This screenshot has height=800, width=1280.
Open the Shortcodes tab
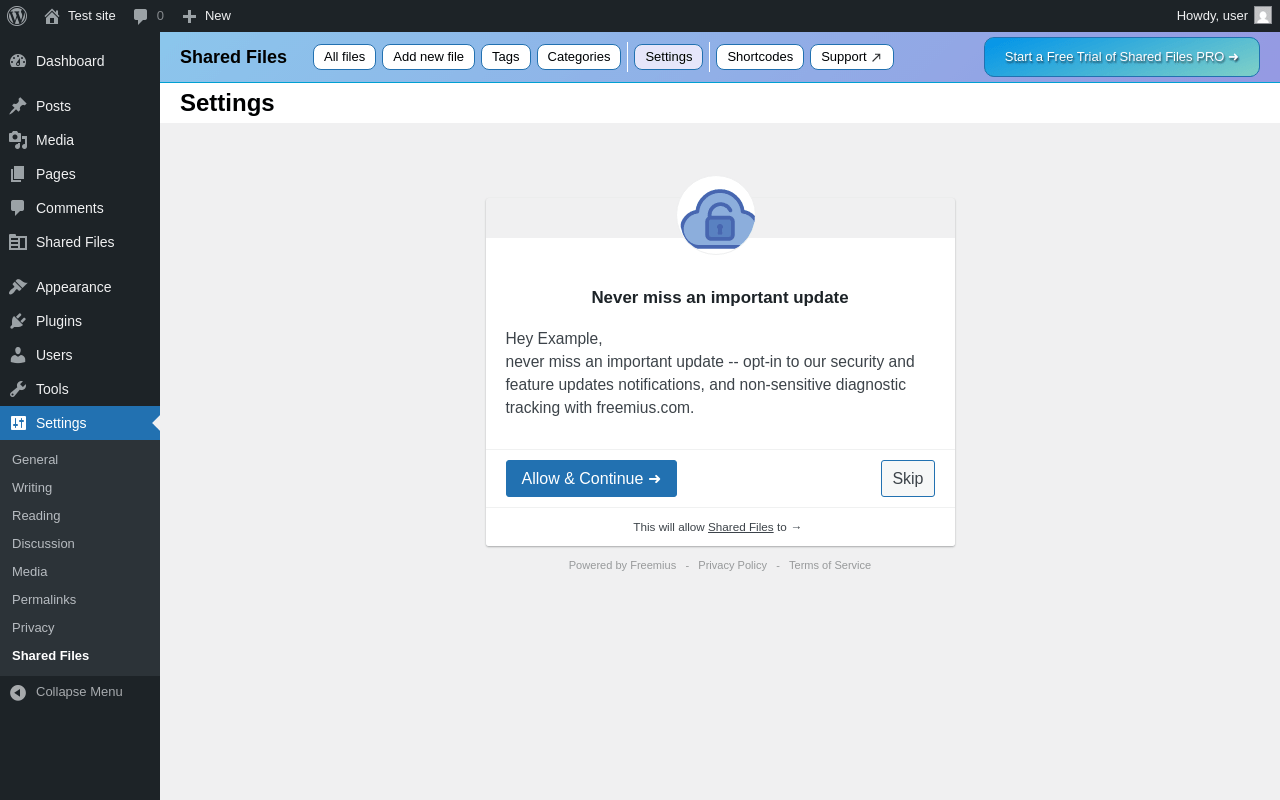pos(760,57)
